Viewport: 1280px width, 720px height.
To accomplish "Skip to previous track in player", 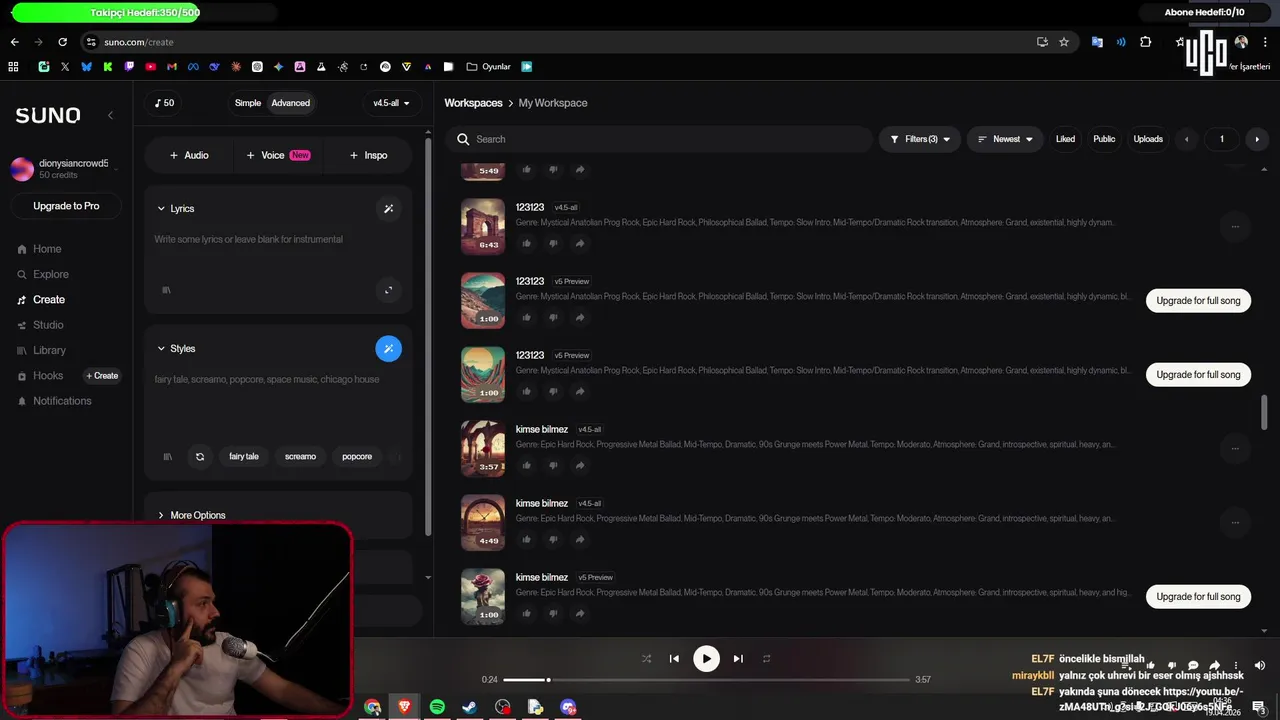I will (674, 659).
